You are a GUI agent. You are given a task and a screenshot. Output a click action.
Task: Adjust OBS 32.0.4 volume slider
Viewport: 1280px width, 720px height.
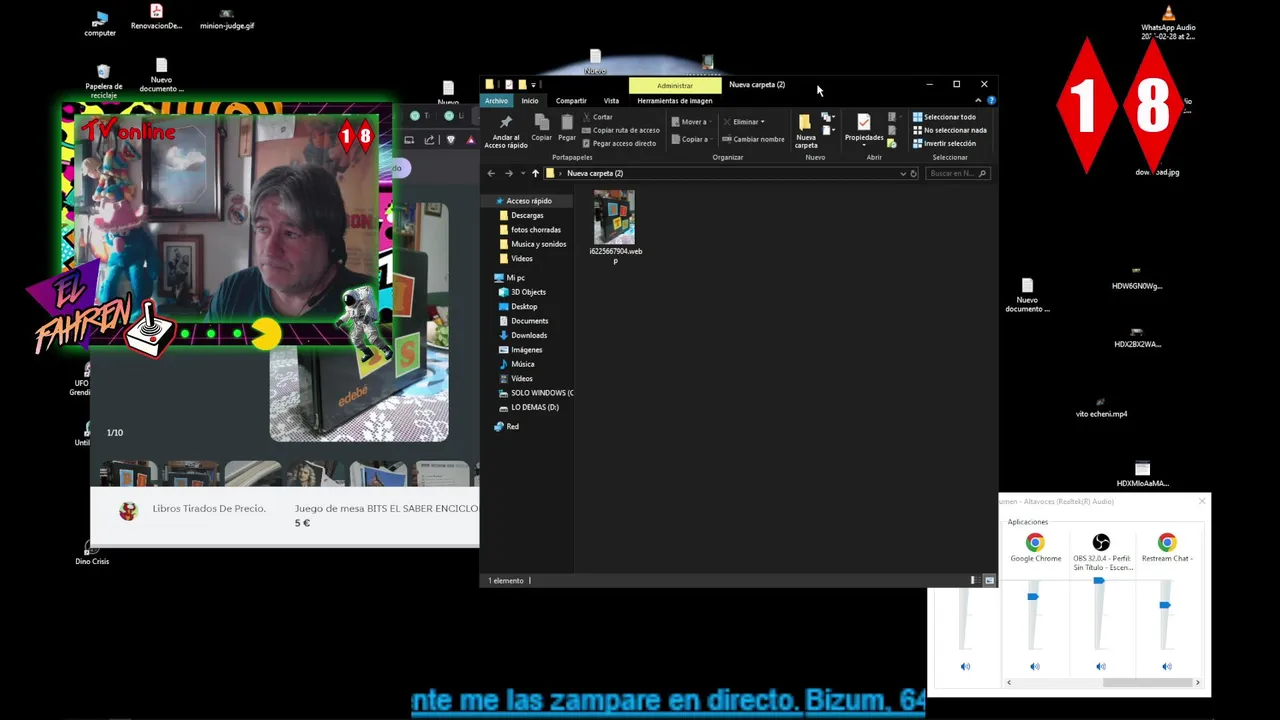tap(1099, 581)
